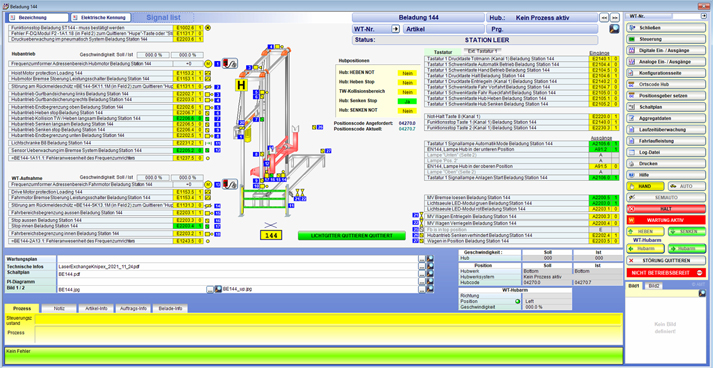The height and width of the screenshot is (368, 713).
Task: Open Steuerung control page
Action: pyautogui.click(x=666, y=39)
